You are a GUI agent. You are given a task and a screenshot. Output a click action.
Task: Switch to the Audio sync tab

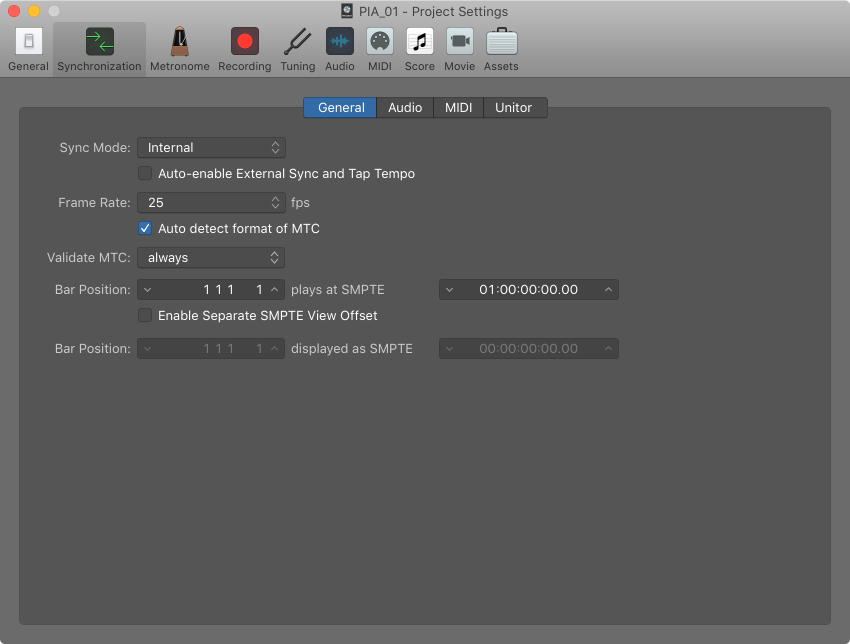click(x=405, y=108)
